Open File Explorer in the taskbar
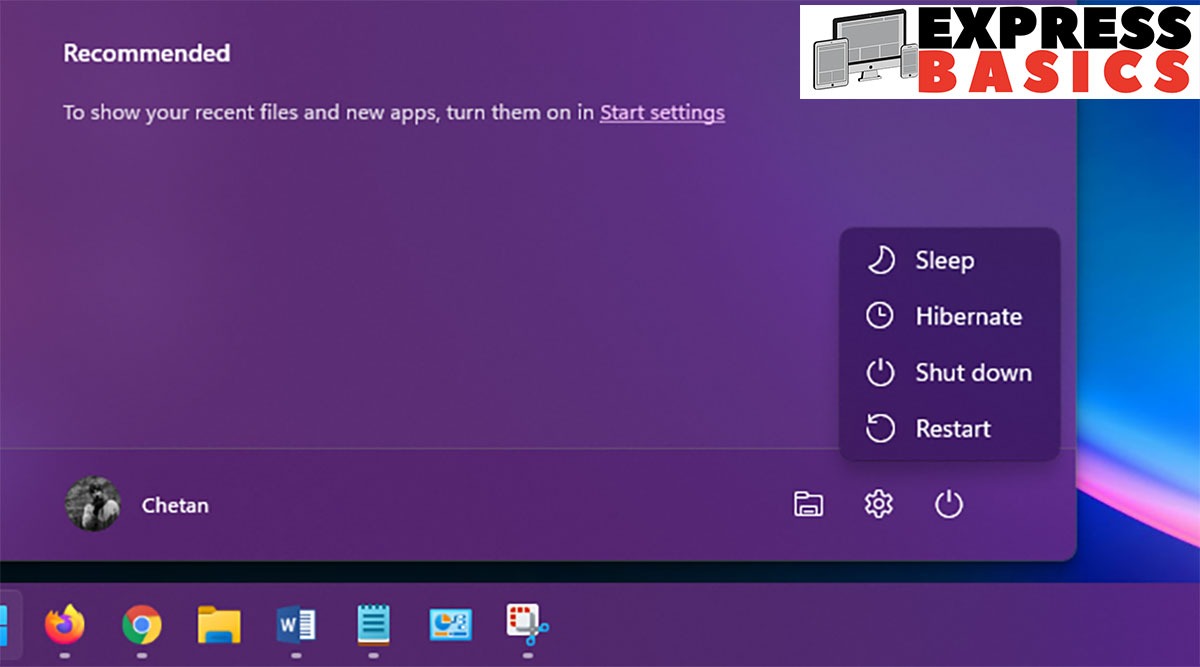 (x=219, y=626)
